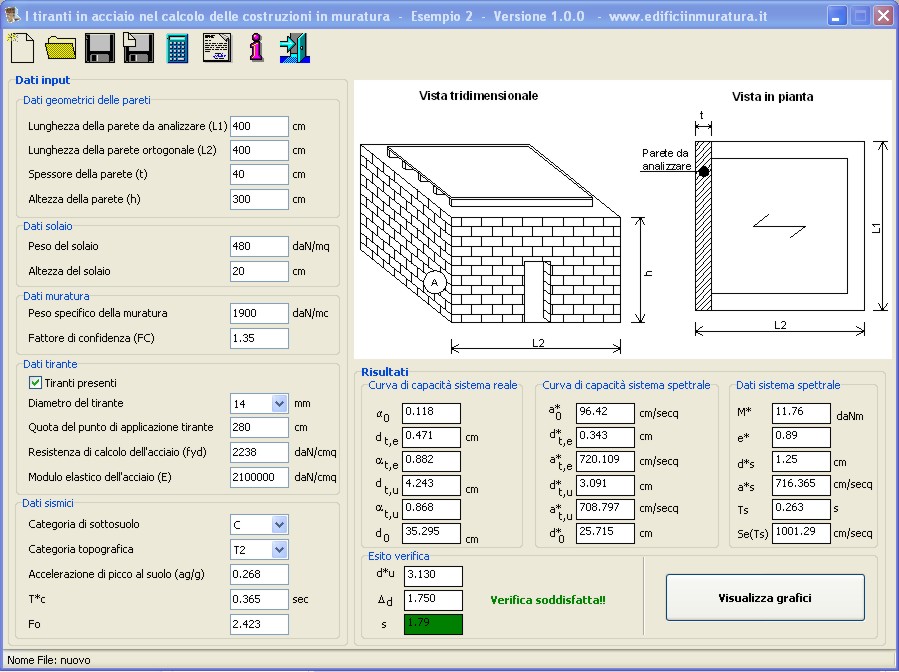Click the 'Verifica soddisfatta!!' result text
This screenshot has width=899, height=672.
pyautogui.click(x=548, y=600)
